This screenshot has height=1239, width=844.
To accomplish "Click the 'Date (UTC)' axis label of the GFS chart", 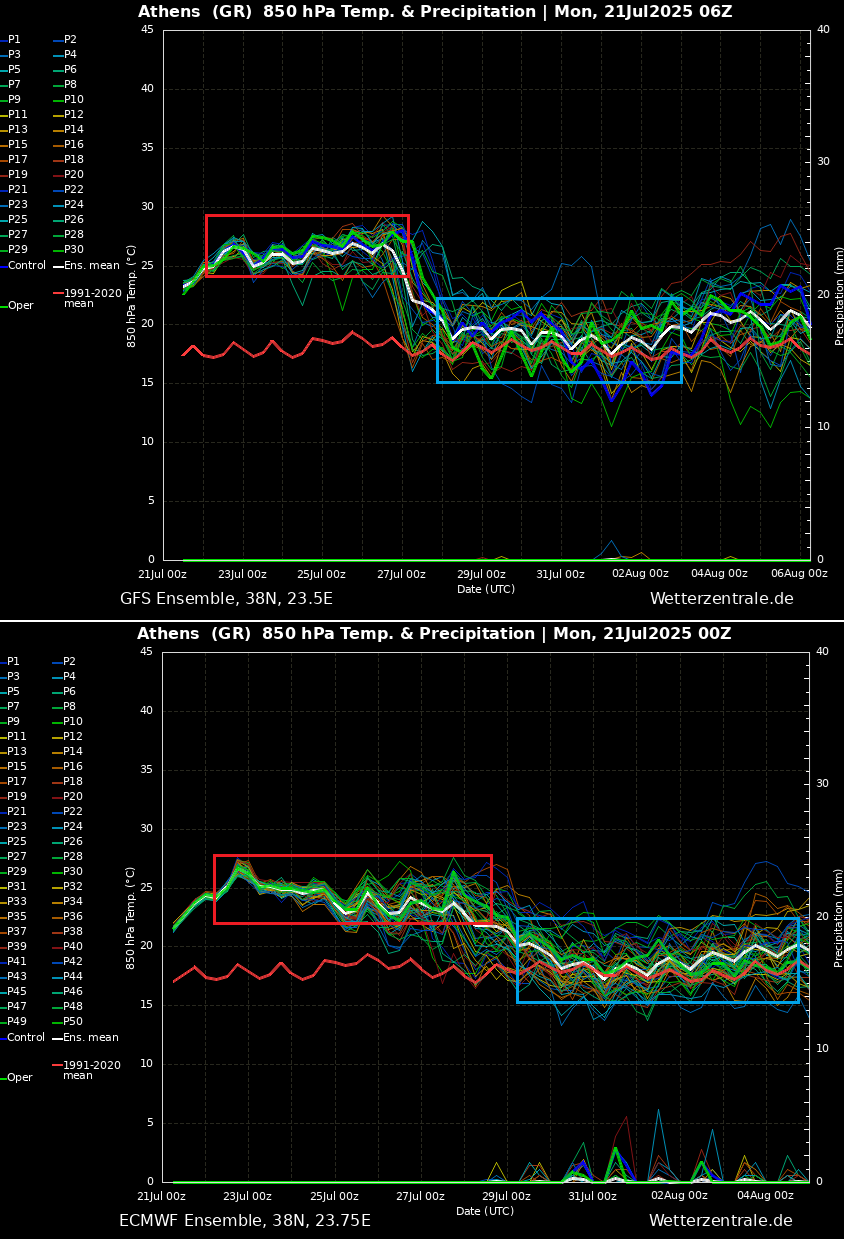I will click(x=486, y=589).
